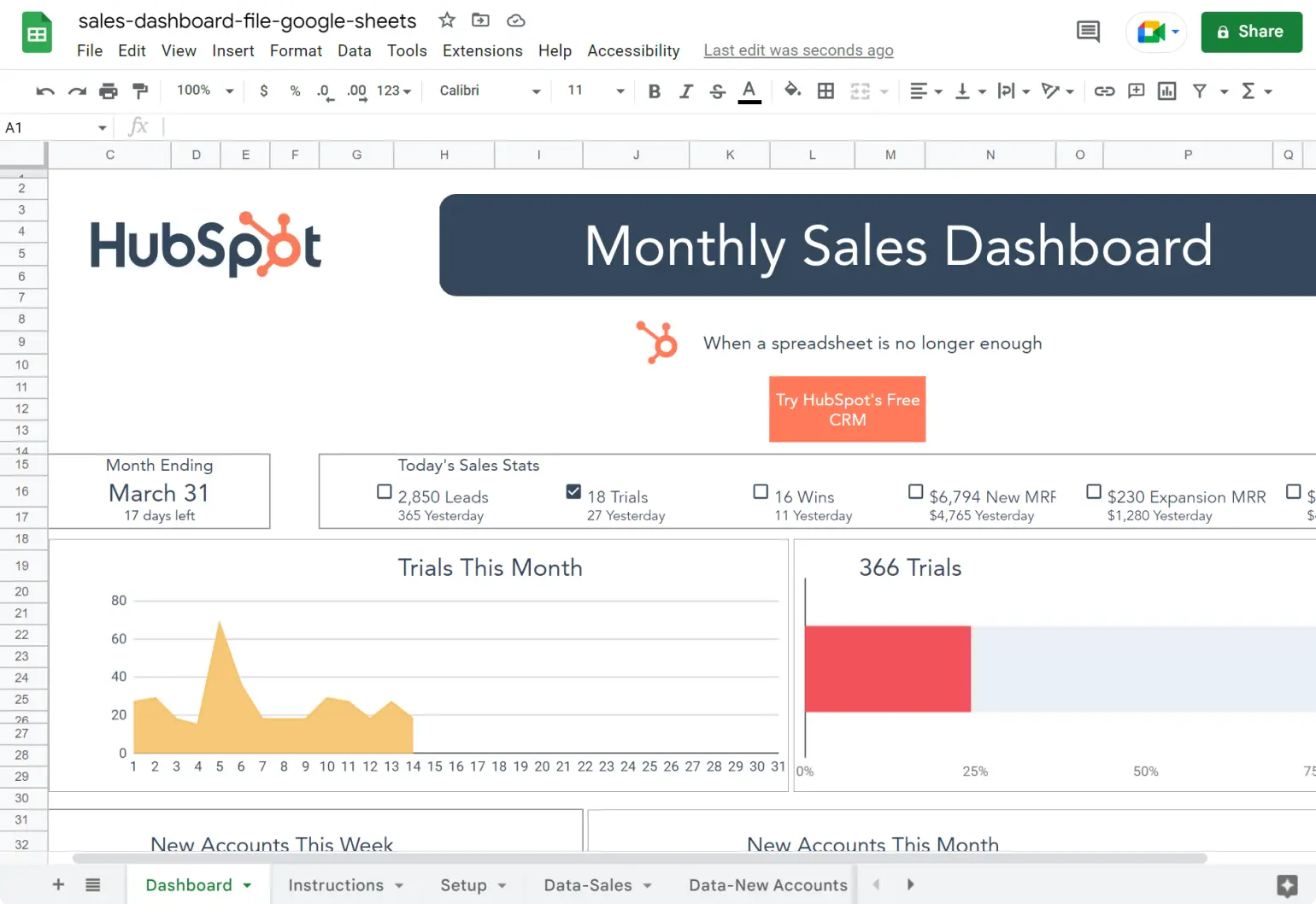Insert a chart

[x=1166, y=91]
